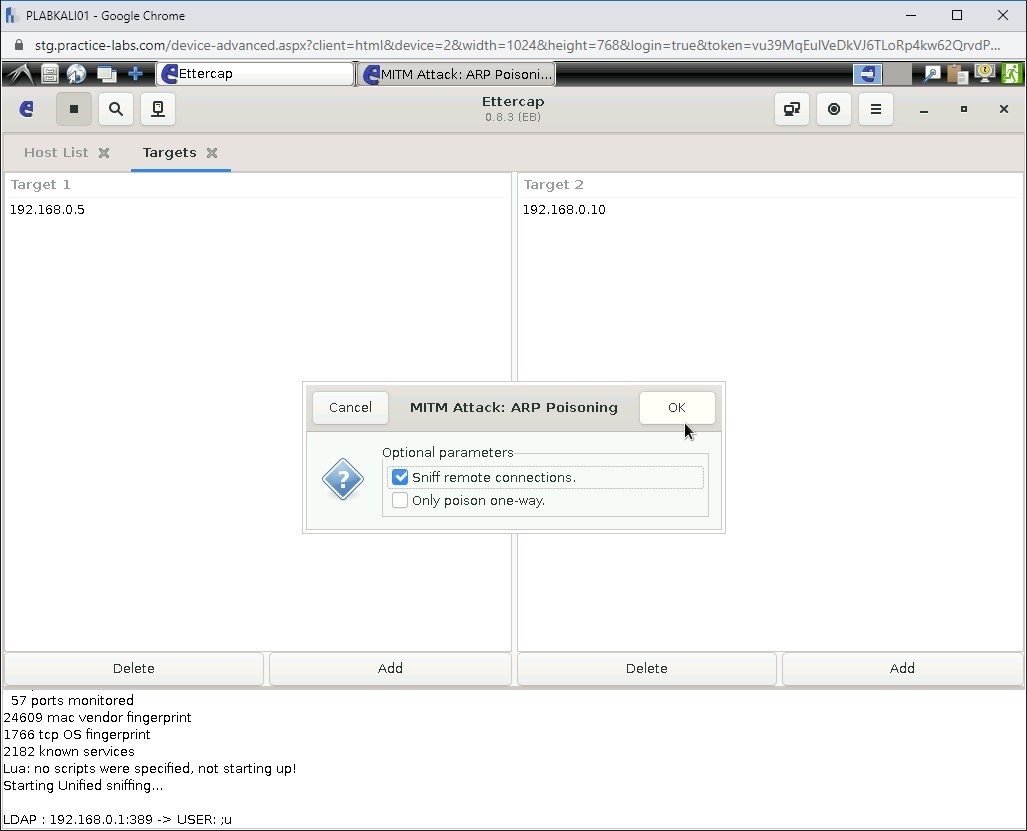Viewport: 1027px width, 831px height.
Task: Scan for hosts using the magnifier icon
Action: coord(115,109)
